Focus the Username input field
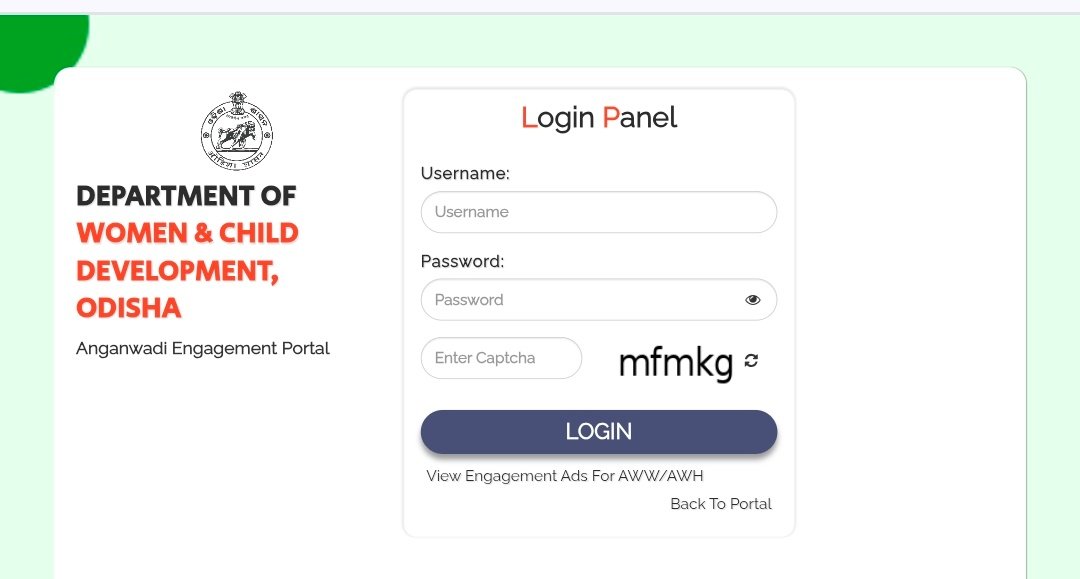This screenshot has width=1080, height=579. click(598, 212)
